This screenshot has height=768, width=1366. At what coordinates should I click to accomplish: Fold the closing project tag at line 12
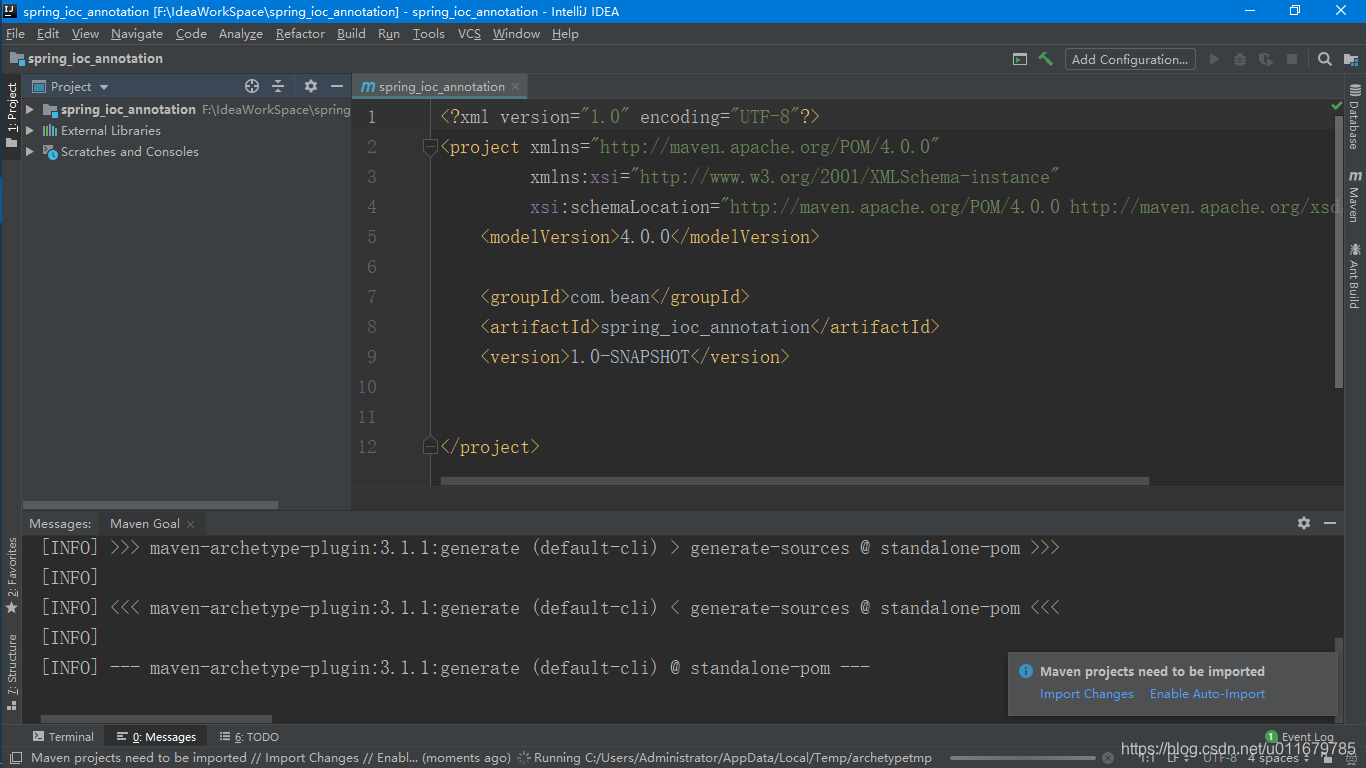pos(430,446)
